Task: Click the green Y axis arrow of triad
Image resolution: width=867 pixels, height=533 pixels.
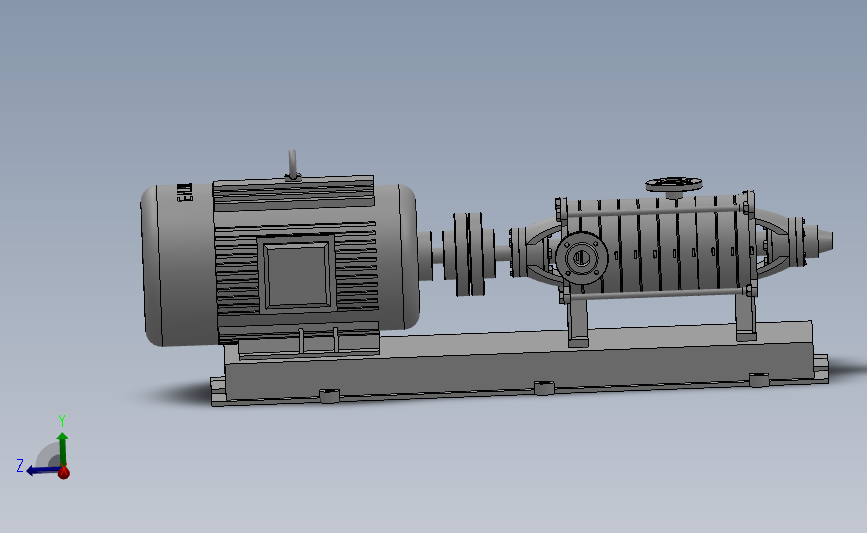Action: (x=62, y=448)
